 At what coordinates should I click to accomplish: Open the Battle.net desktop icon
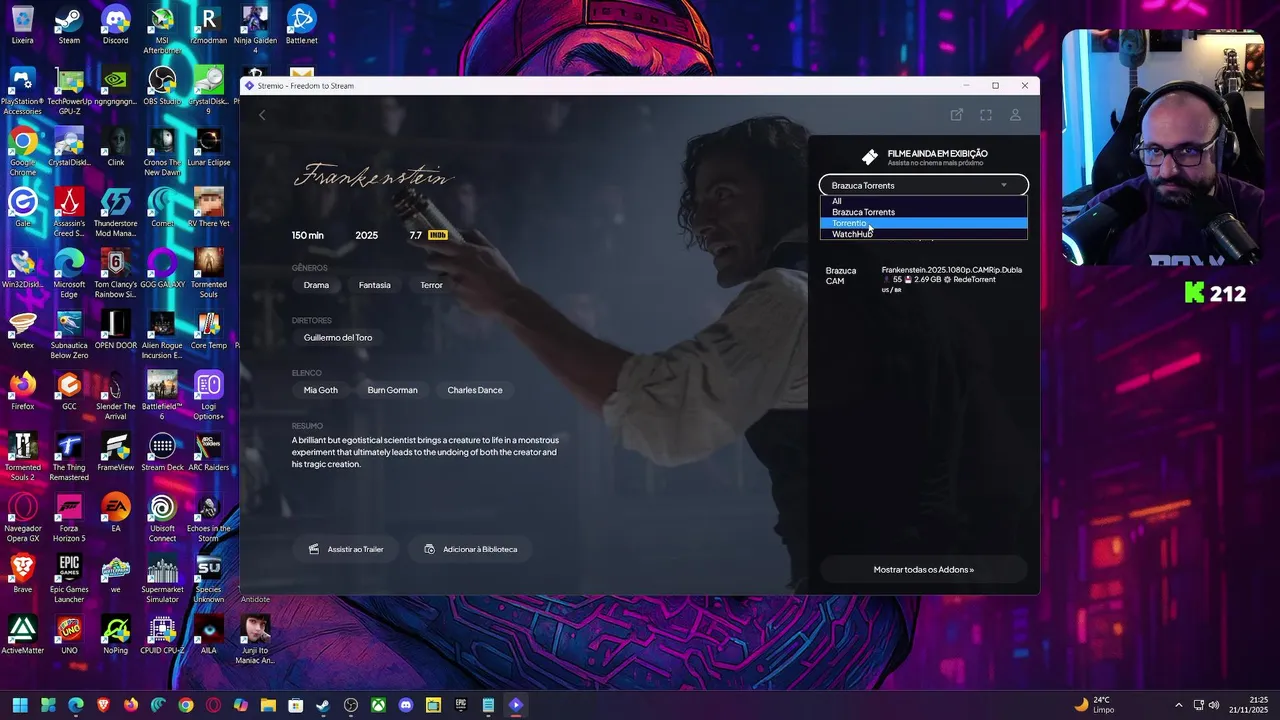pyautogui.click(x=301, y=25)
